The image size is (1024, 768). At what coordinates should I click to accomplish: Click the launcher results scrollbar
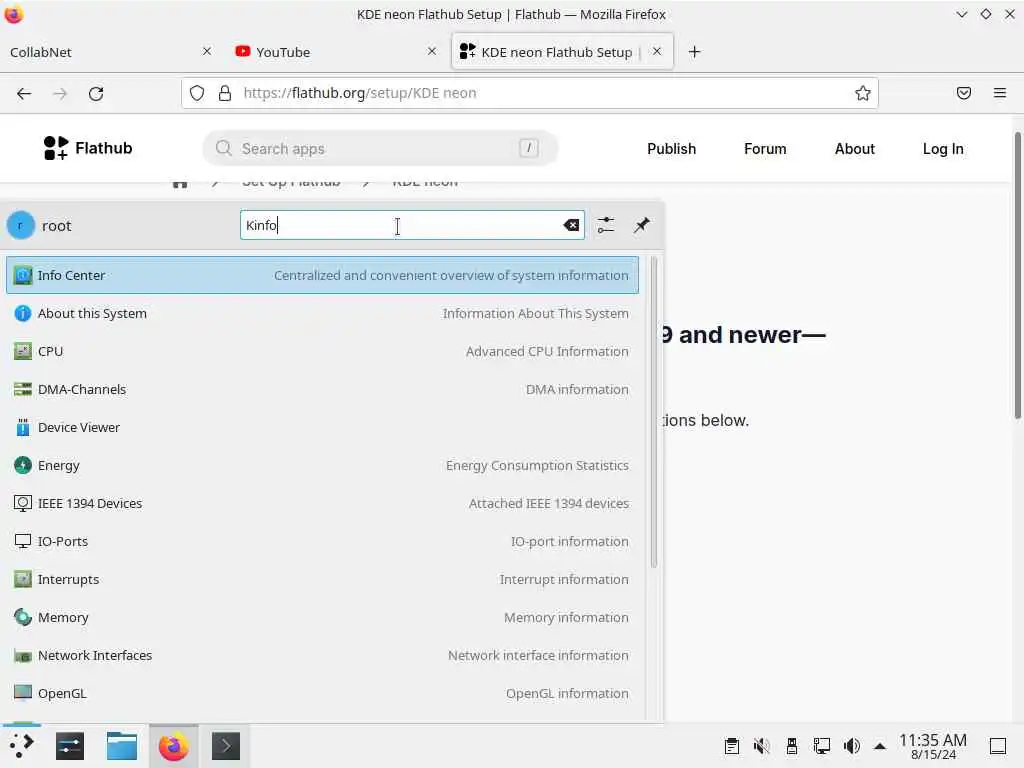pos(654,413)
